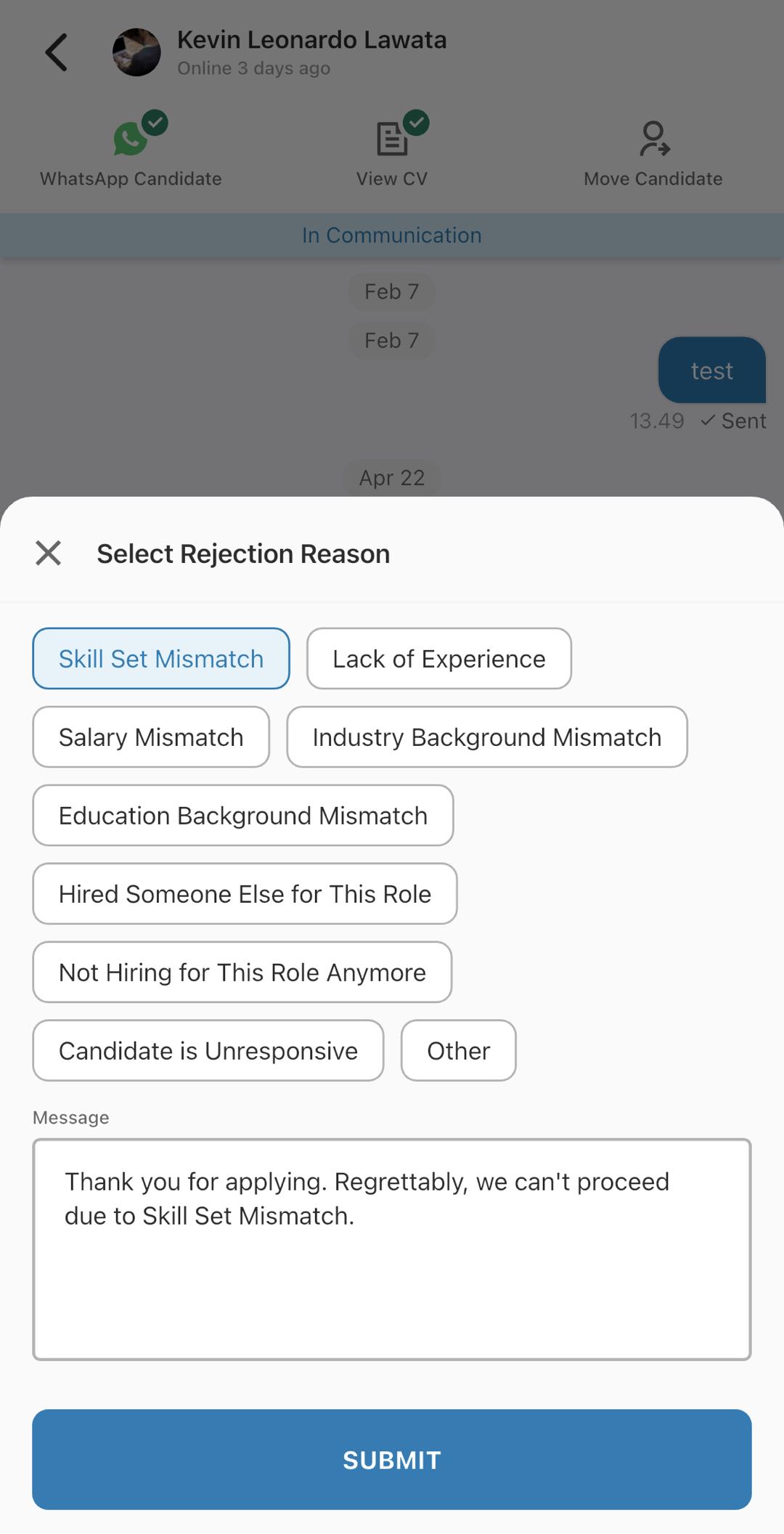Select Lack of Experience reason
Viewport: 784px width, 1534px height.
click(439, 659)
